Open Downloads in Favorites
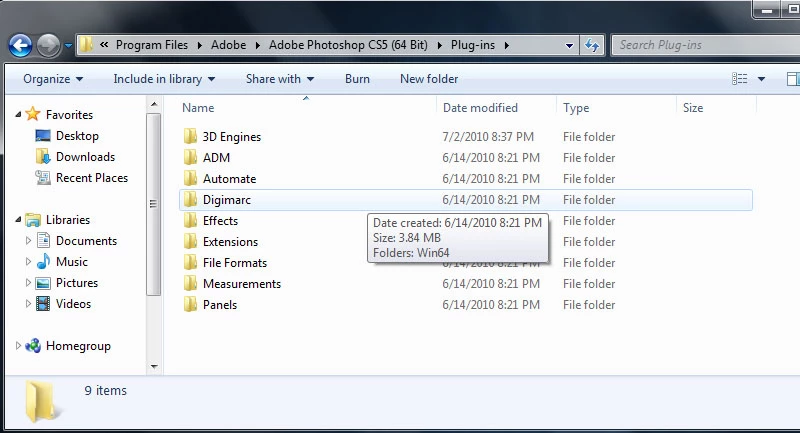Image resolution: width=800 pixels, height=433 pixels. 85,157
